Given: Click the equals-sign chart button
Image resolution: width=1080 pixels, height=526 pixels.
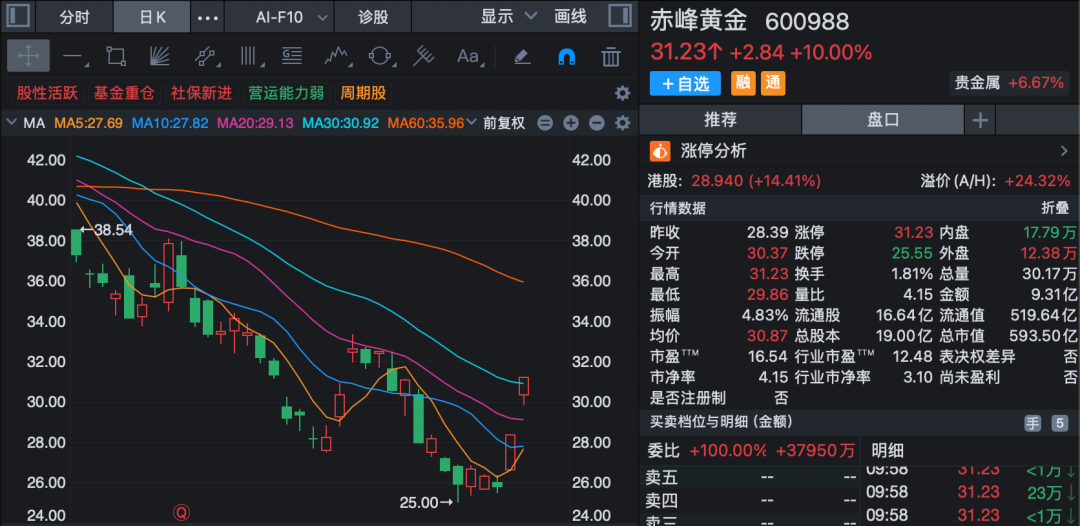Looking at the screenshot, I should [545, 123].
